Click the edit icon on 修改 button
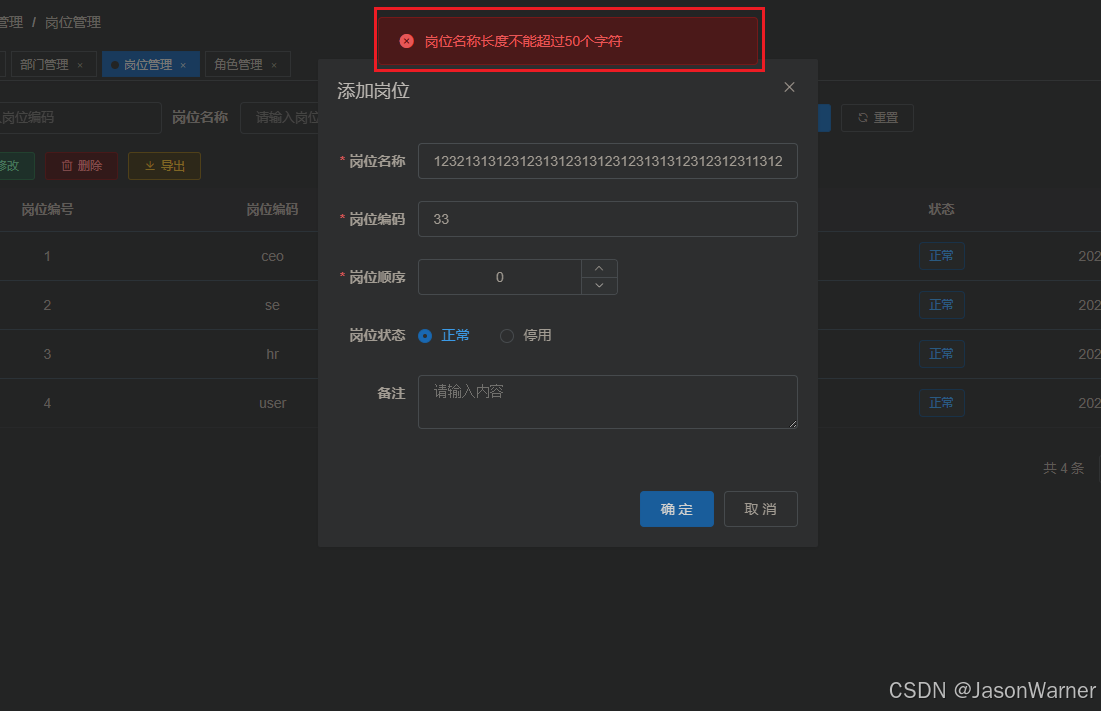This screenshot has width=1101, height=711. [x=3, y=165]
